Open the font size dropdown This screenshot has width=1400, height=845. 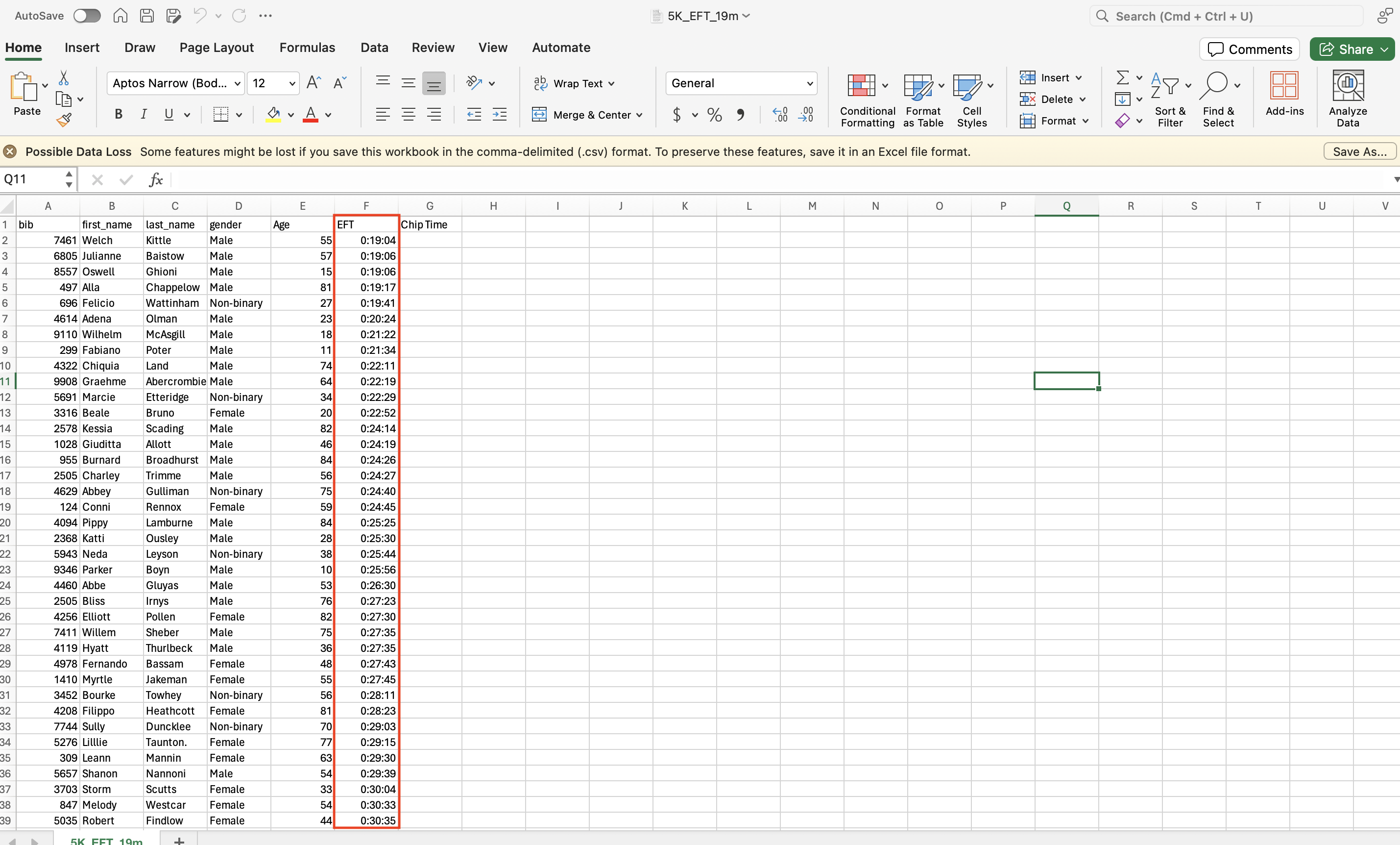[x=292, y=84]
